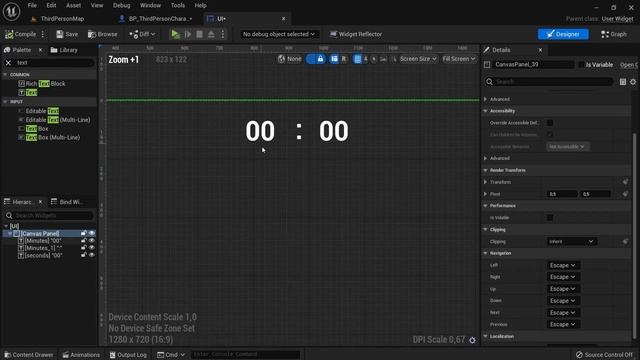Click the Unreal Engine logo icon

click(11, 11)
